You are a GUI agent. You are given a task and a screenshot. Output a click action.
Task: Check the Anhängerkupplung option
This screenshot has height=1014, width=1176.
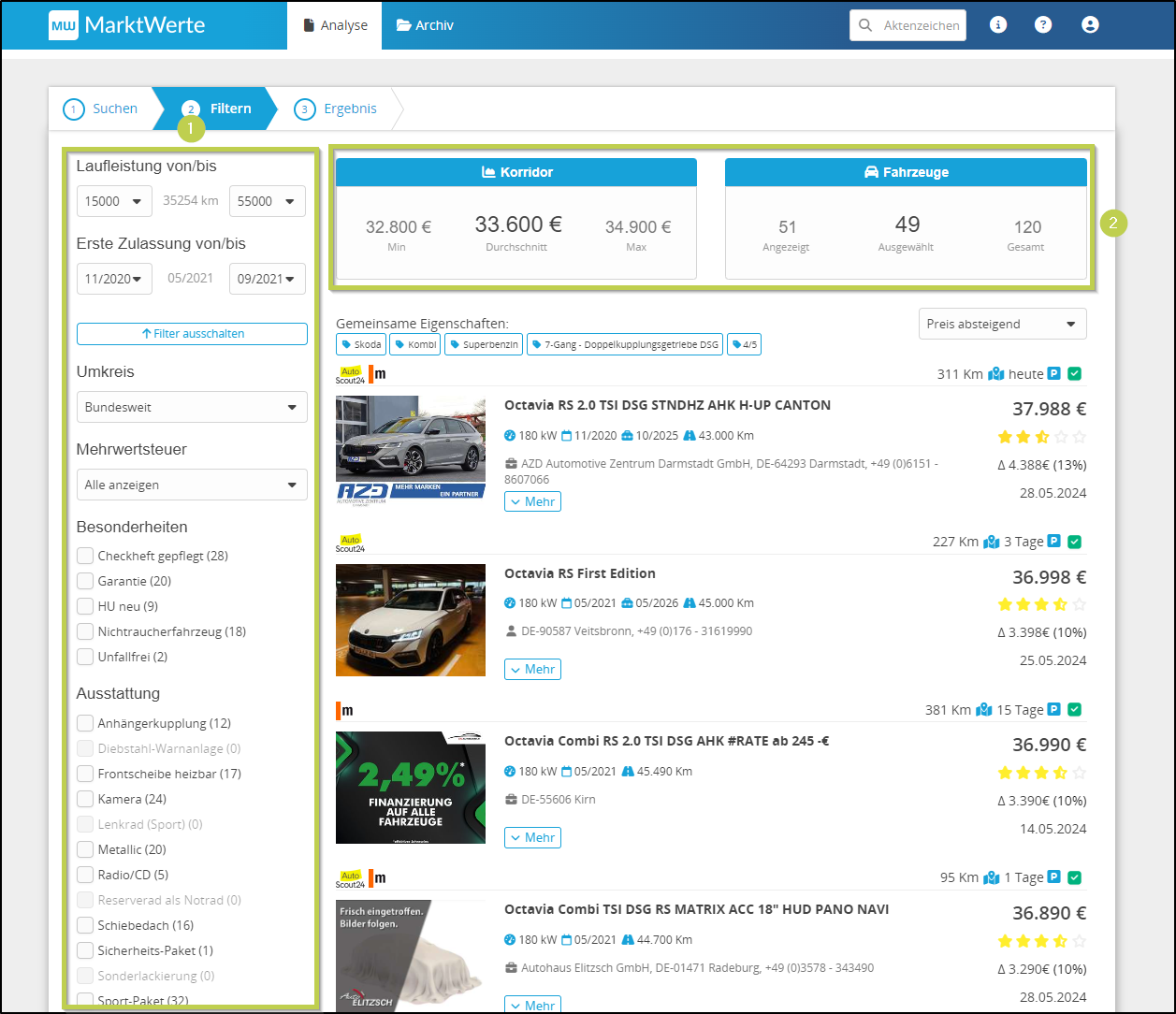[85, 723]
